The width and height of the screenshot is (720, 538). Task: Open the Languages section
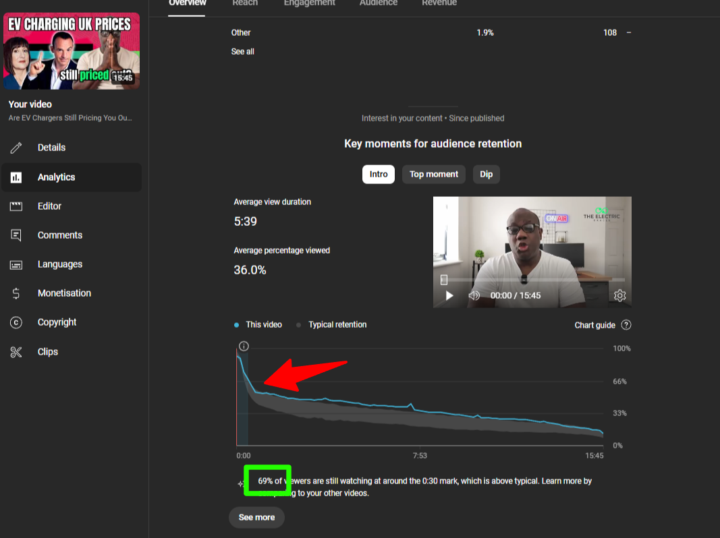[71, 265]
